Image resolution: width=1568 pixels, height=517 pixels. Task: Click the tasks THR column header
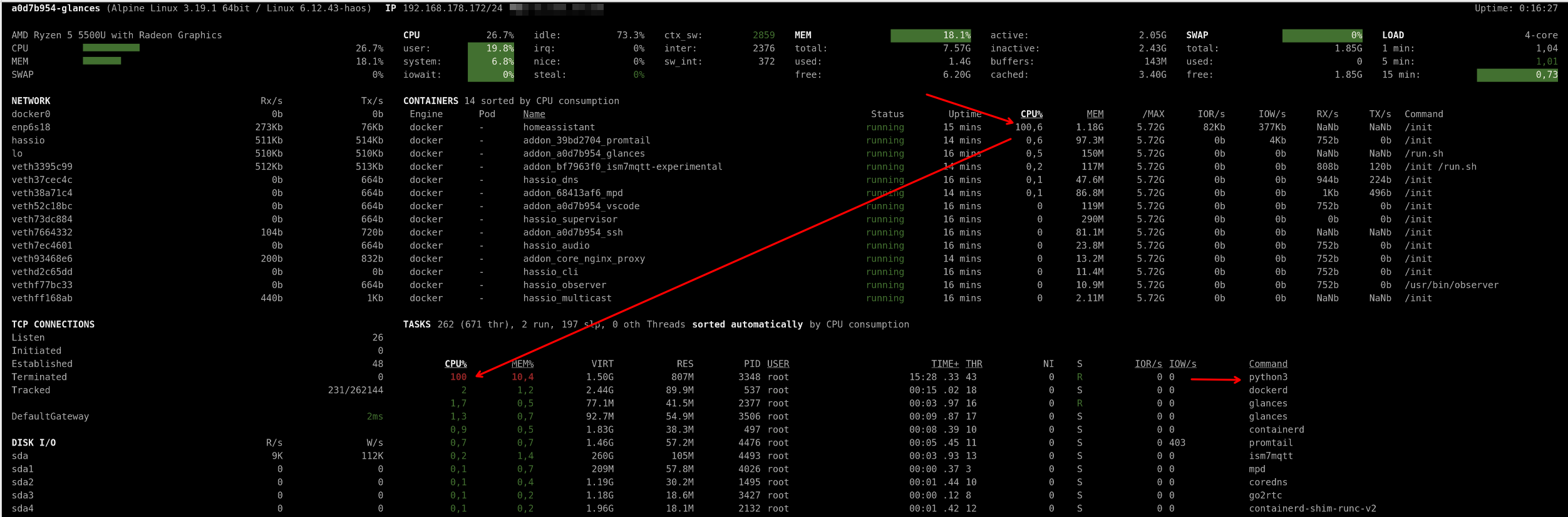[974, 364]
